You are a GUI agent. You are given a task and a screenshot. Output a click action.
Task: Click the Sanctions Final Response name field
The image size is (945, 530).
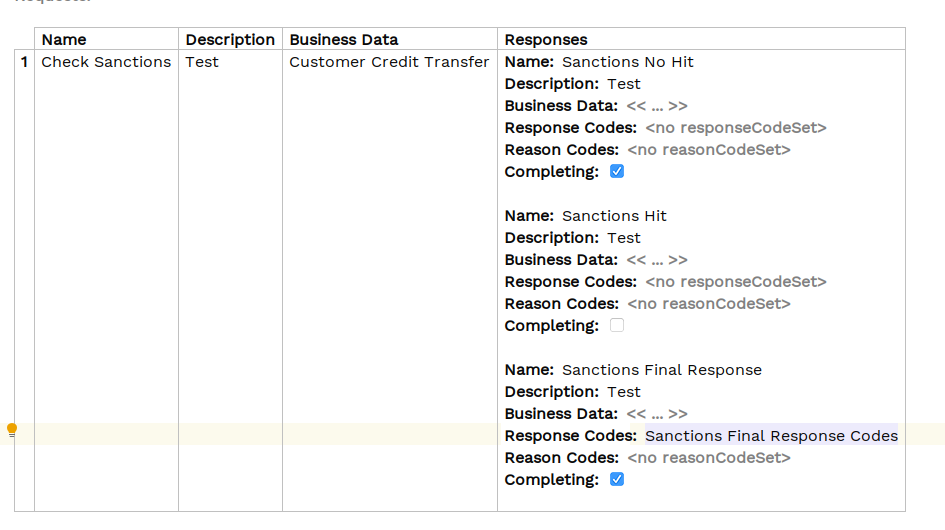[x=661, y=370]
